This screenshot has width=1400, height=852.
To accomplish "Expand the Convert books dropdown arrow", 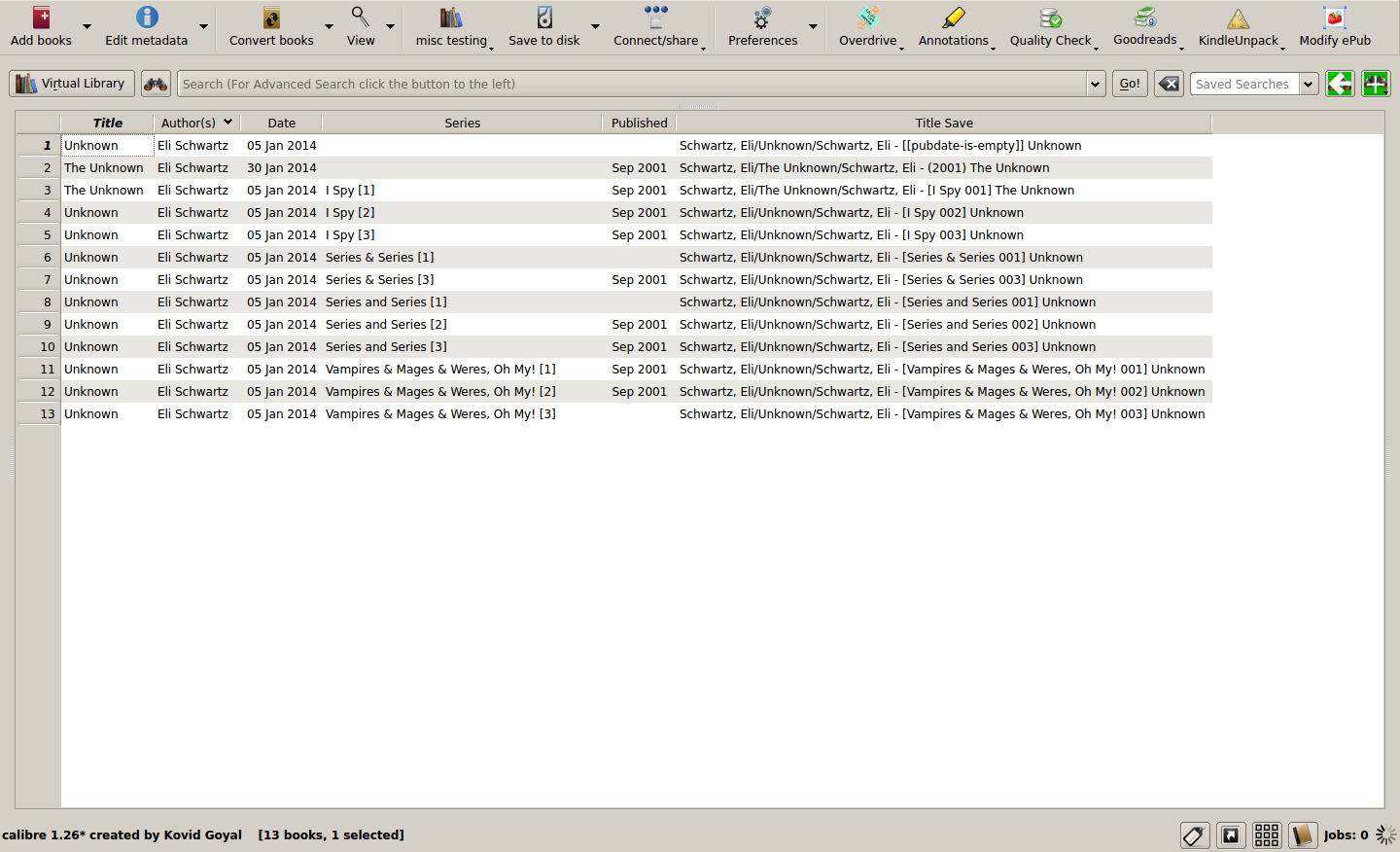I will [x=329, y=26].
